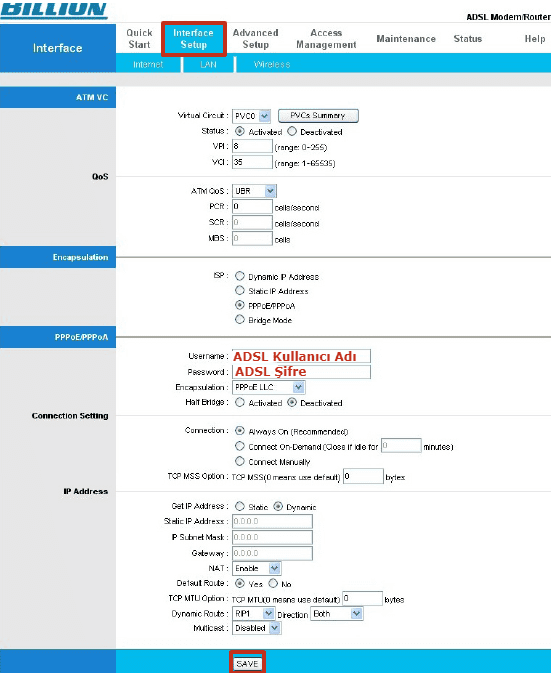Select Connect Manually radio button

click(239, 461)
